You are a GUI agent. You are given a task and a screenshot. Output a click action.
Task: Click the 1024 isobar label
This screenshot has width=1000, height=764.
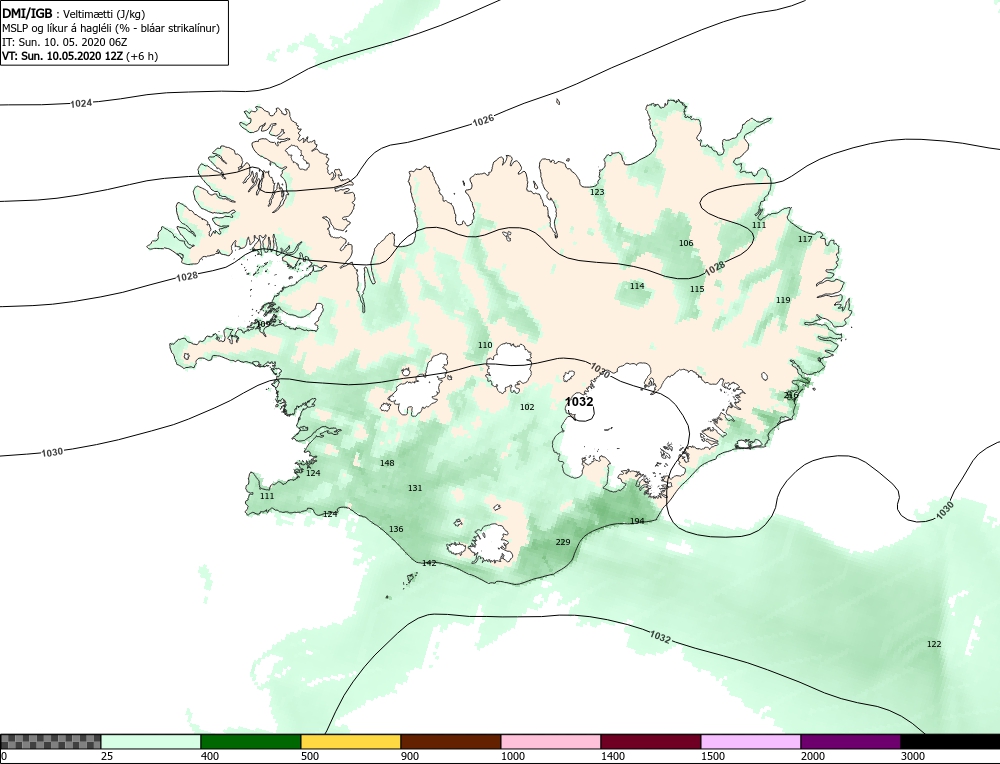pos(81,103)
